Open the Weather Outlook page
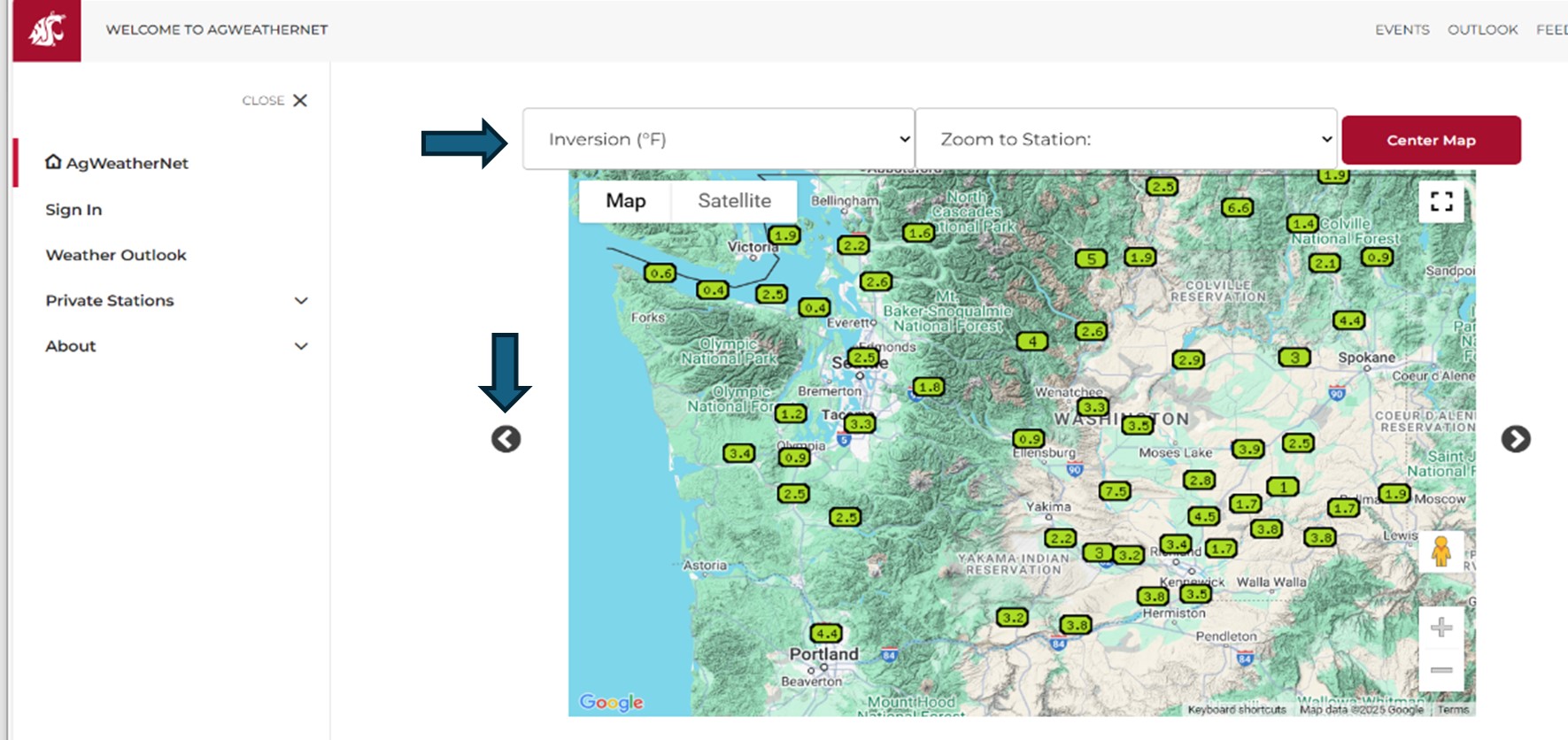1568x740 pixels. (116, 255)
